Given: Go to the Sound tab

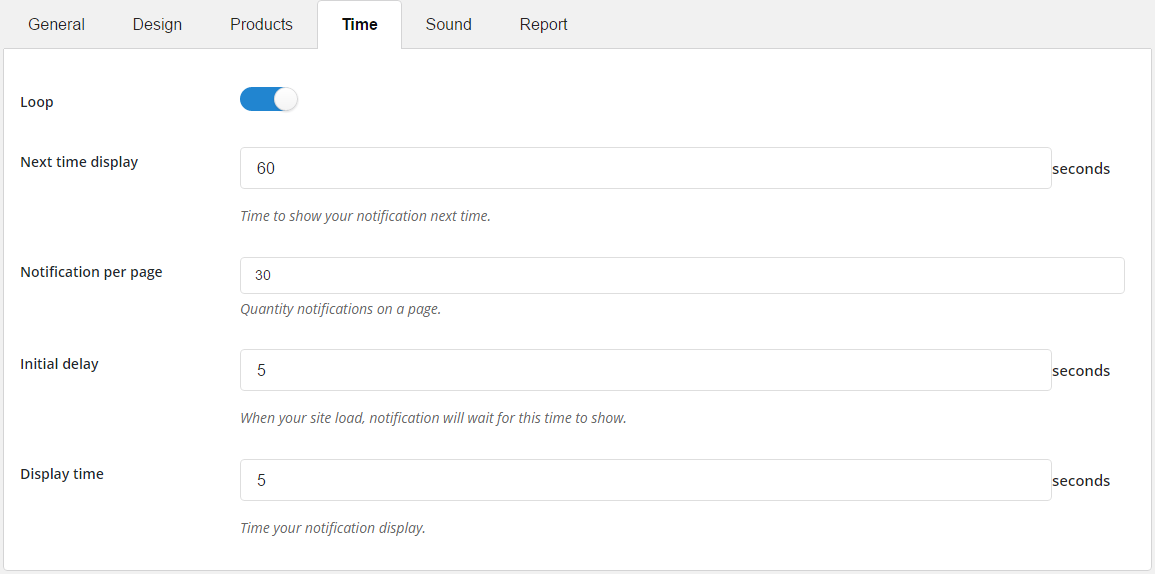Looking at the screenshot, I should point(448,24).
